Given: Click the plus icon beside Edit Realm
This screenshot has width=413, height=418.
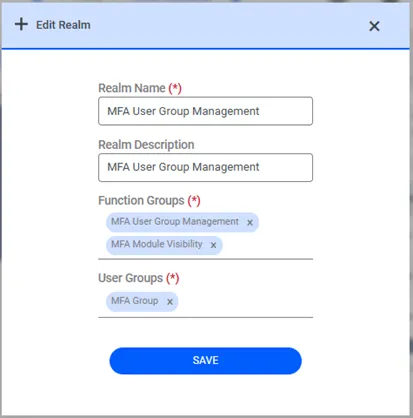Looking at the screenshot, I should tap(21, 24).
